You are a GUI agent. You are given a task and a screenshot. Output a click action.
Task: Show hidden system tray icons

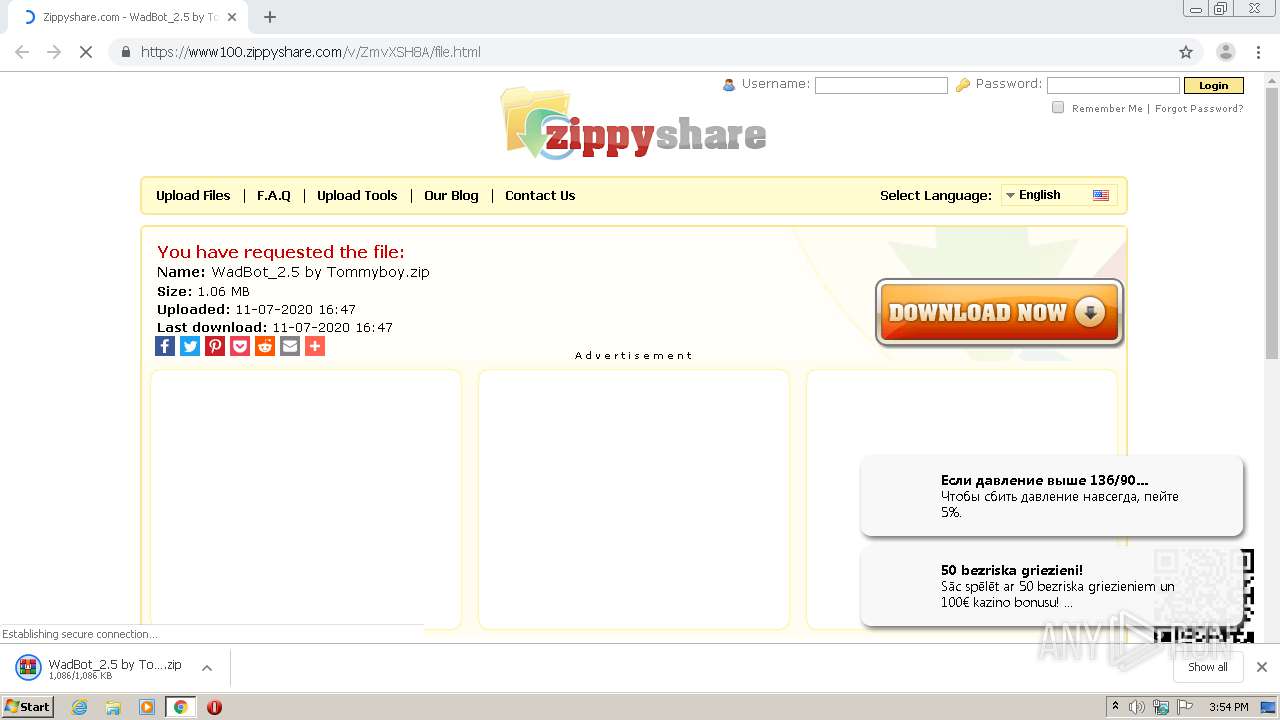tap(1115, 707)
